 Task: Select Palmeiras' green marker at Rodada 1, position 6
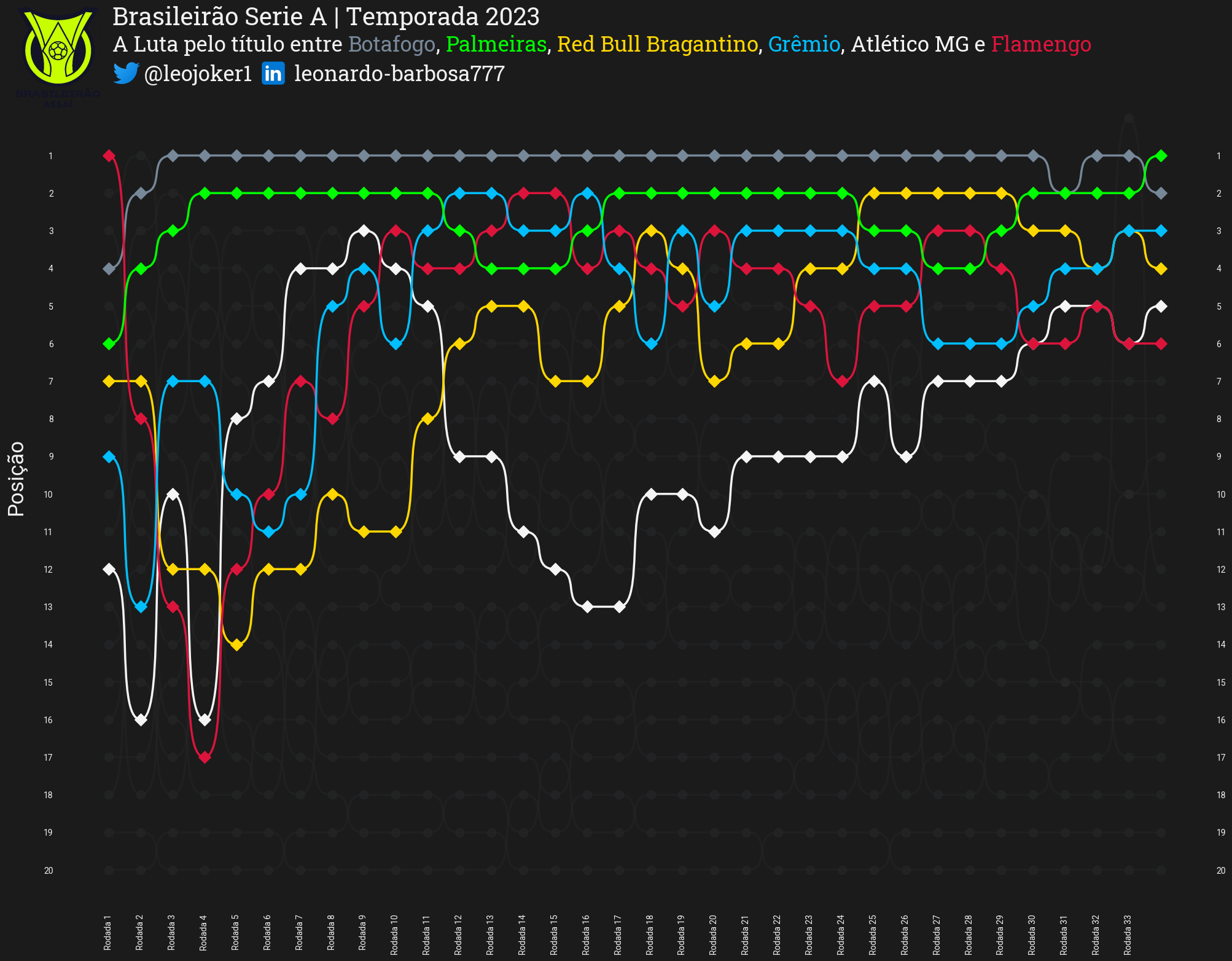coord(109,344)
